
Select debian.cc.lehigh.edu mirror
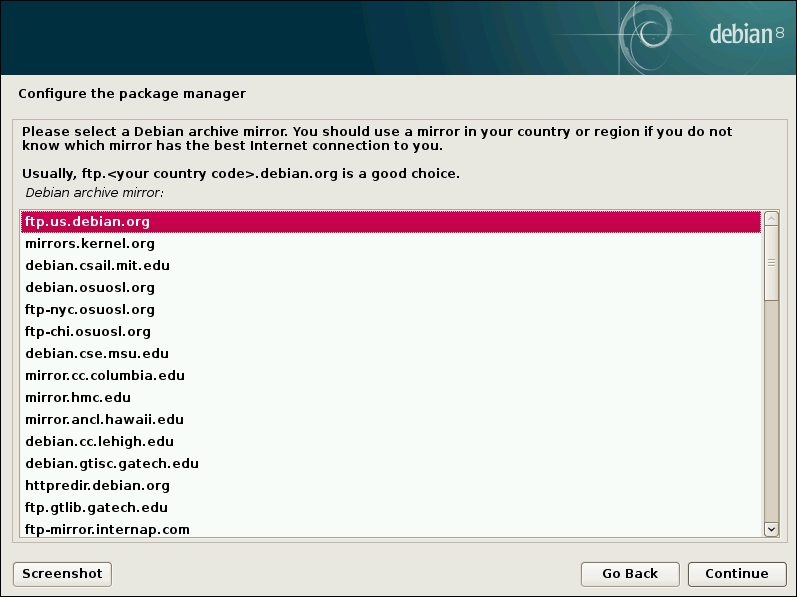[391, 442]
